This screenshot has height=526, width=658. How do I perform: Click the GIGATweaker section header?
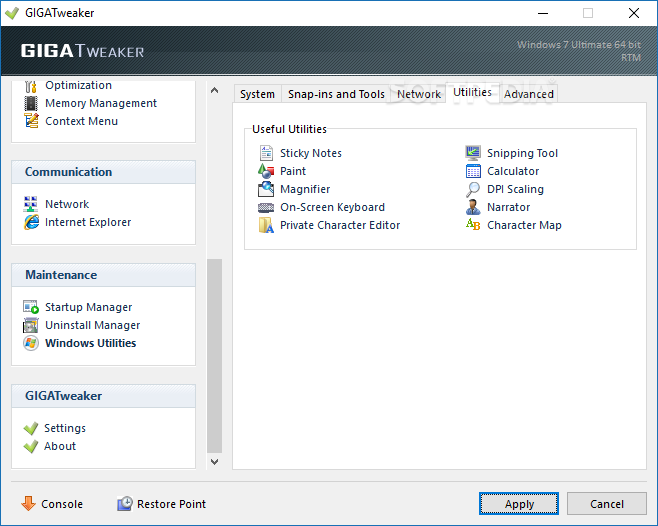pos(103,396)
